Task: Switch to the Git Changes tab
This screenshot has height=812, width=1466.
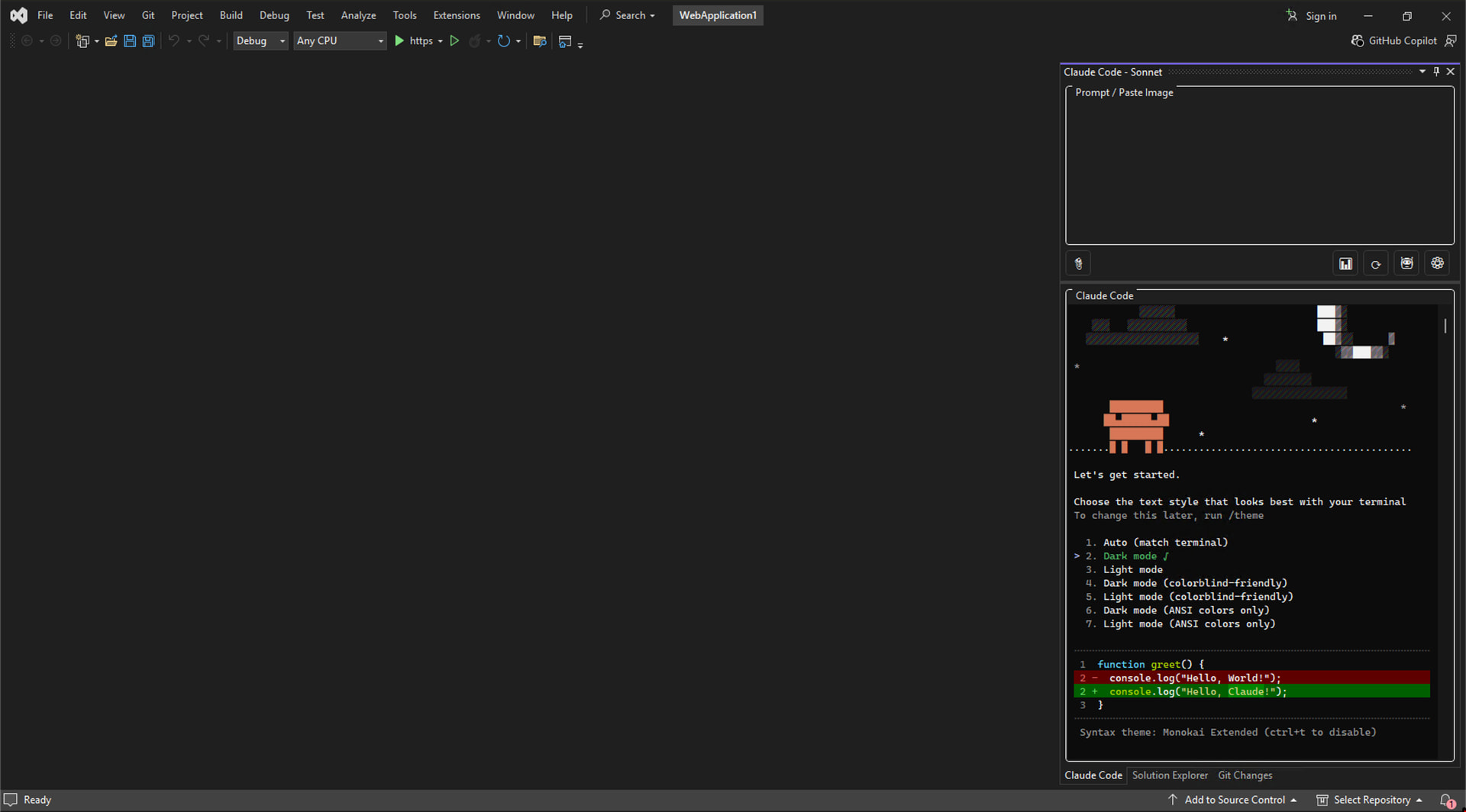Action: [1245, 775]
